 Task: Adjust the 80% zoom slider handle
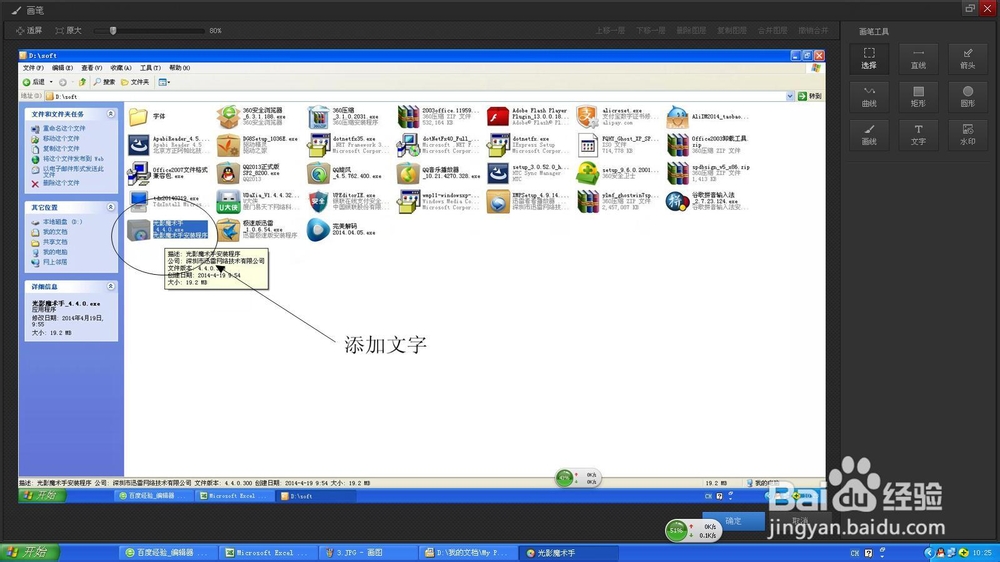113,30
